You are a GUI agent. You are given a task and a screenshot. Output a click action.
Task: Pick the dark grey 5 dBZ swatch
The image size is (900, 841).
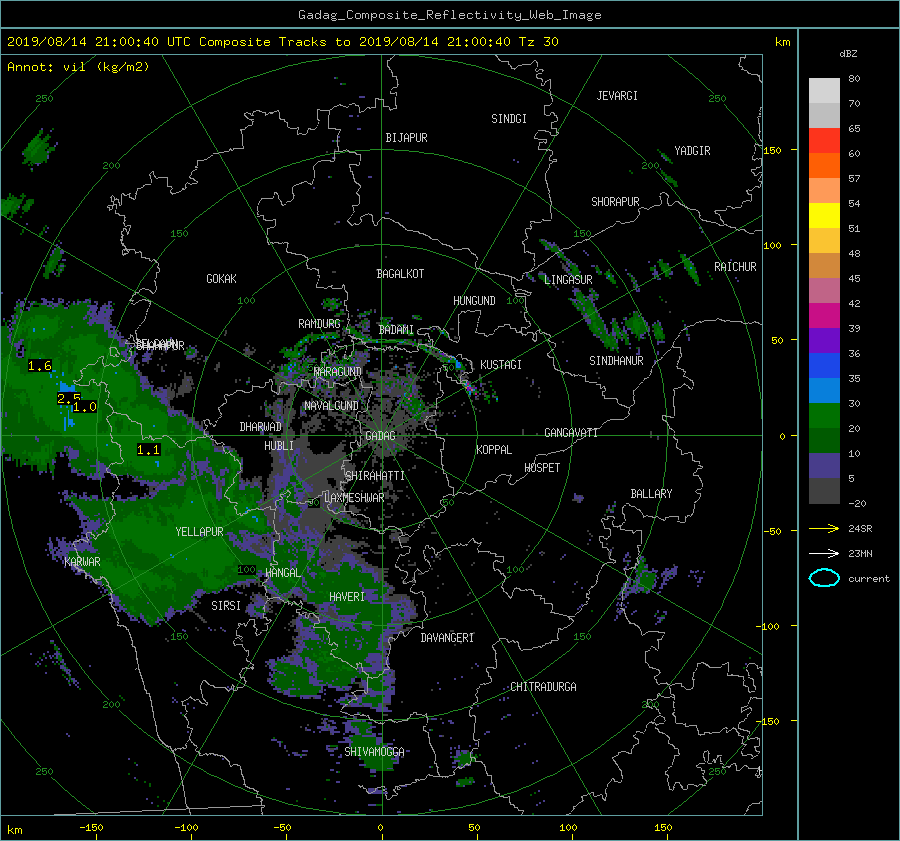(x=824, y=490)
